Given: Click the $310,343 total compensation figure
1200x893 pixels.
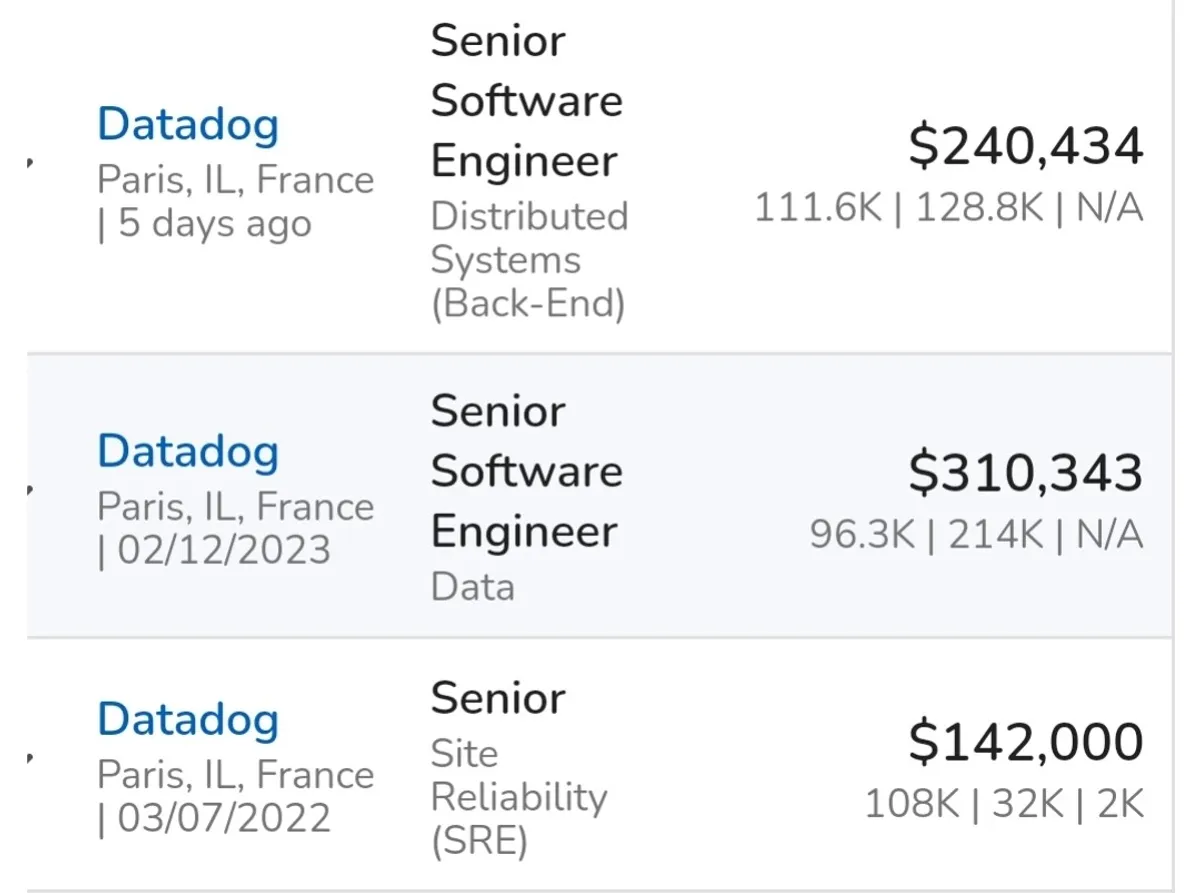Looking at the screenshot, I should tap(1025, 473).
